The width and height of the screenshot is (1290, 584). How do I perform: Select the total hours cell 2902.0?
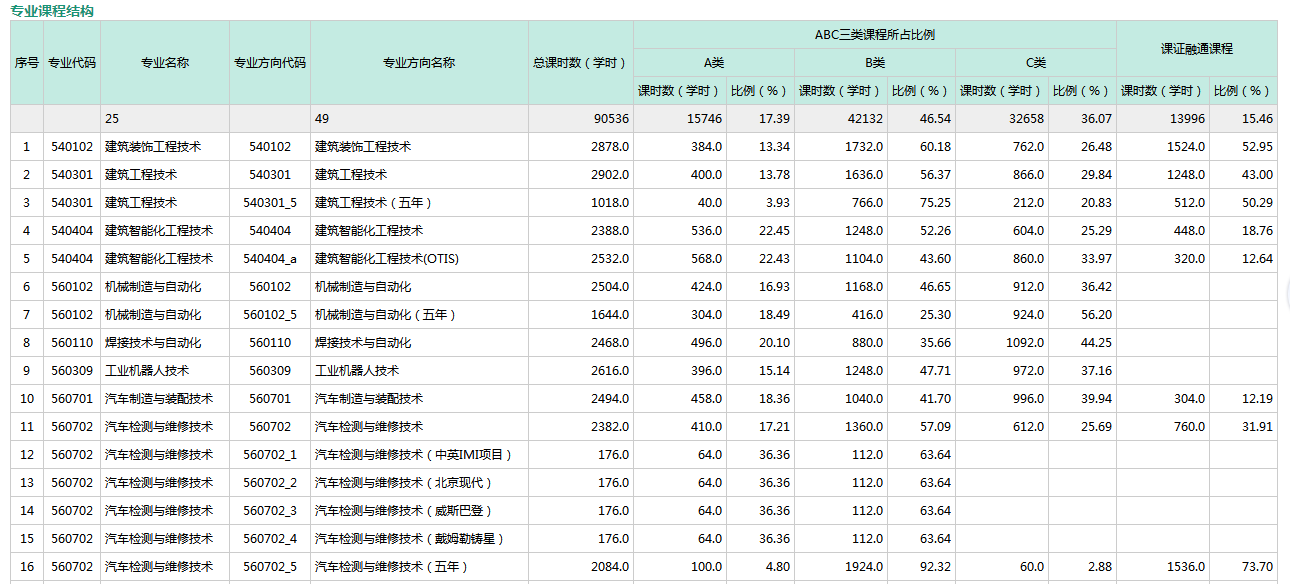coord(581,174)
